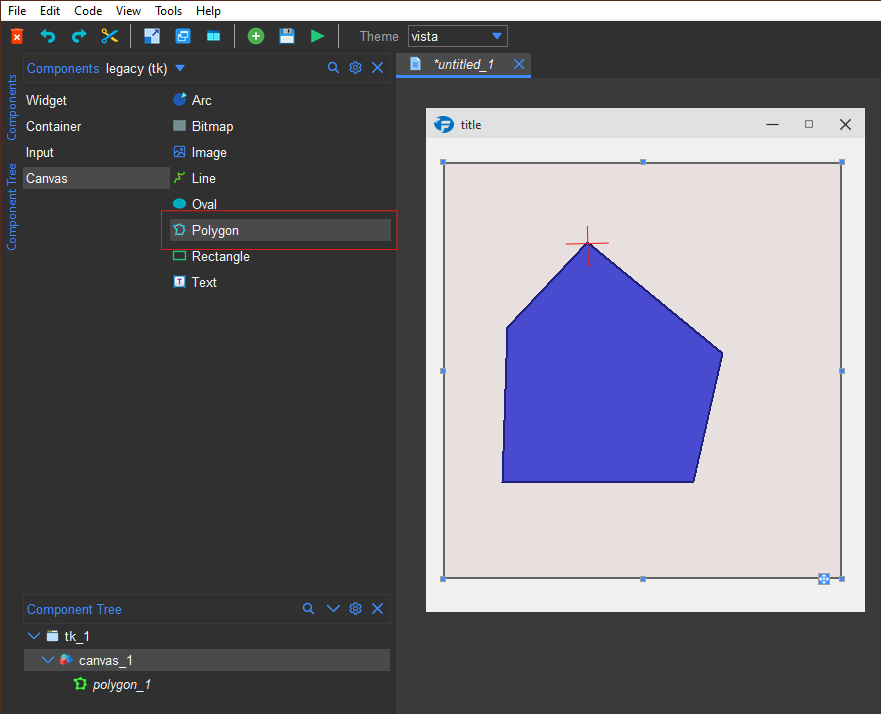Select tk_1 in the component tree
Image resolution: width=881 pixels, height=714 pixels.
207,636
